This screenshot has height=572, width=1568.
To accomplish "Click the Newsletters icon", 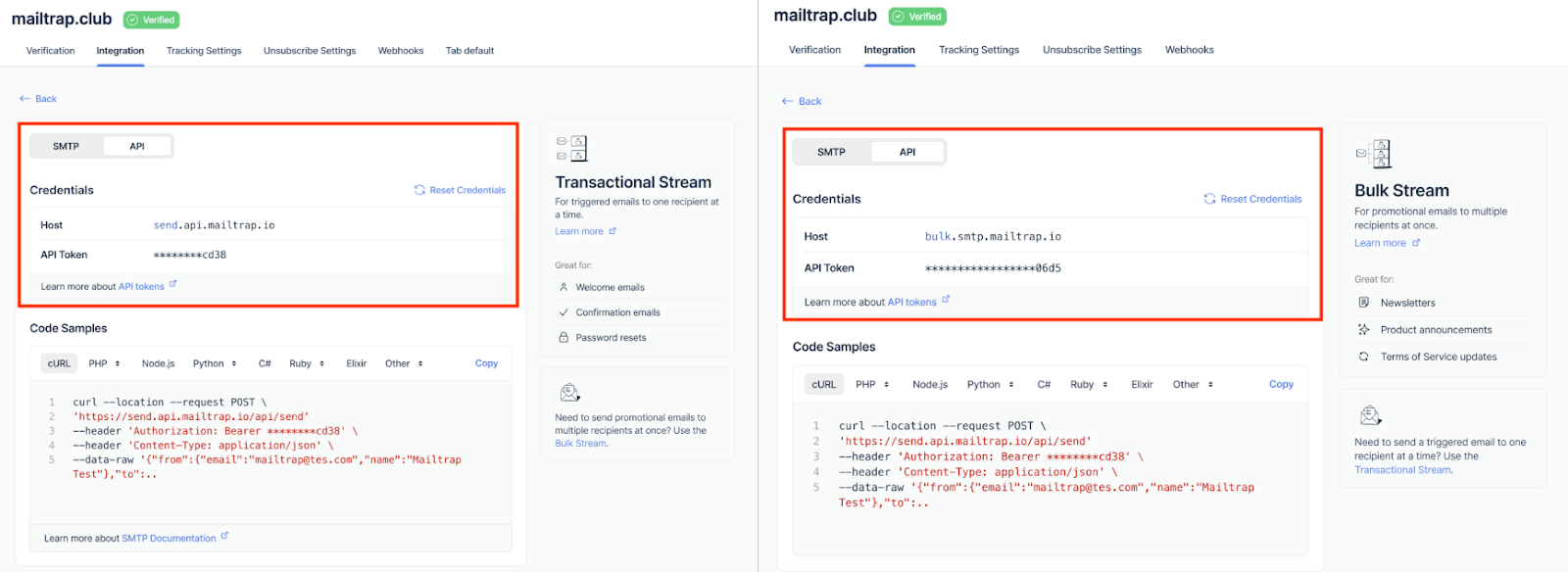I will pyautogui.click(x=1363, y=303).
